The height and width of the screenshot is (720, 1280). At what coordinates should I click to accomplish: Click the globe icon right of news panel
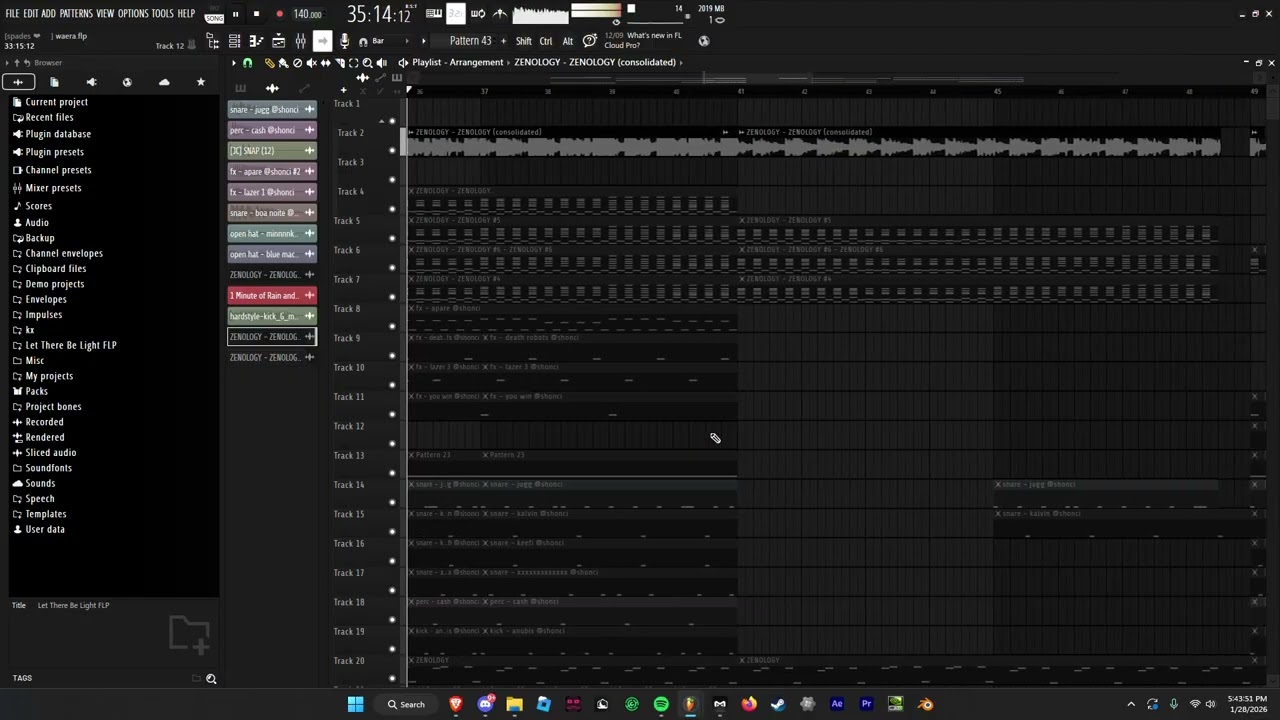point(704,41)
